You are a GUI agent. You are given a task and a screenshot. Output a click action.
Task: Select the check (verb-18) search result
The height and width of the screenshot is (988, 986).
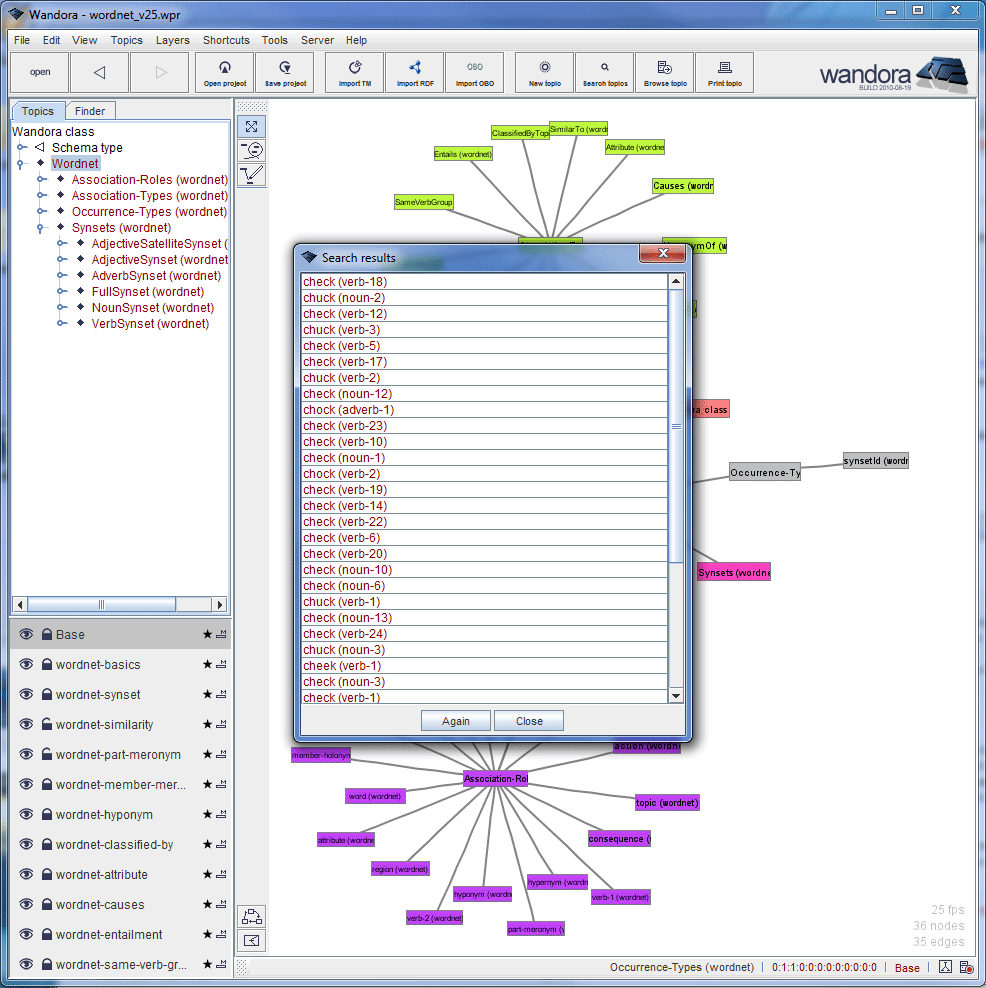point(345,281)
